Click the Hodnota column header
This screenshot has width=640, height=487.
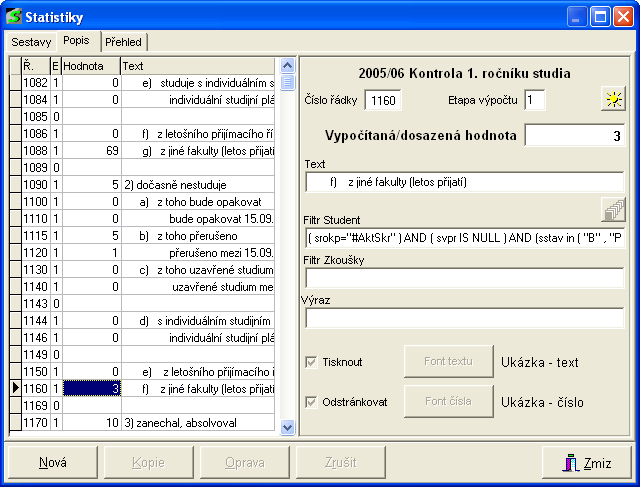click(x=91, y=66)
